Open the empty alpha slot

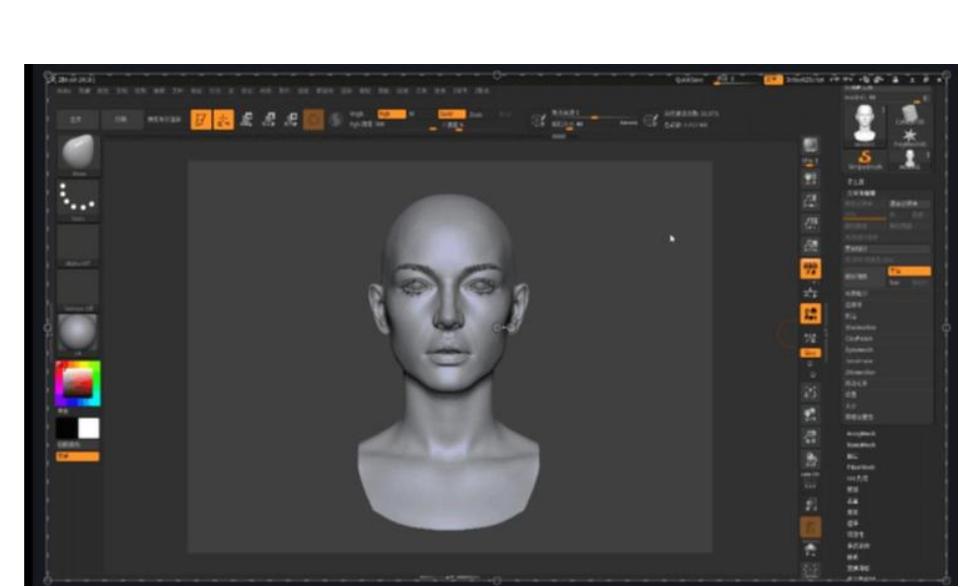click(78, 245)
